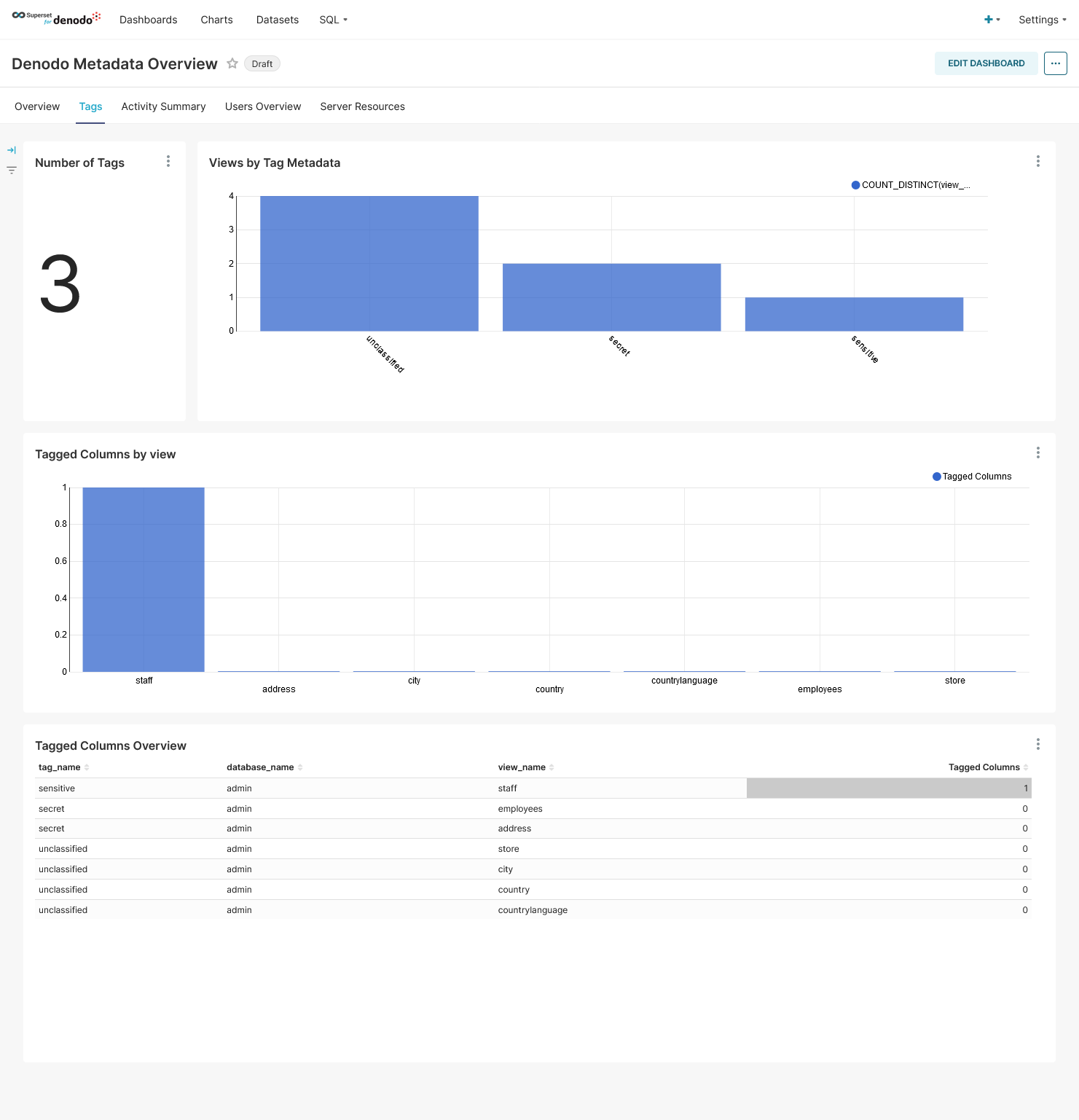
Task: Click the Superset for Denodo logo
Action: coord(56,18)
